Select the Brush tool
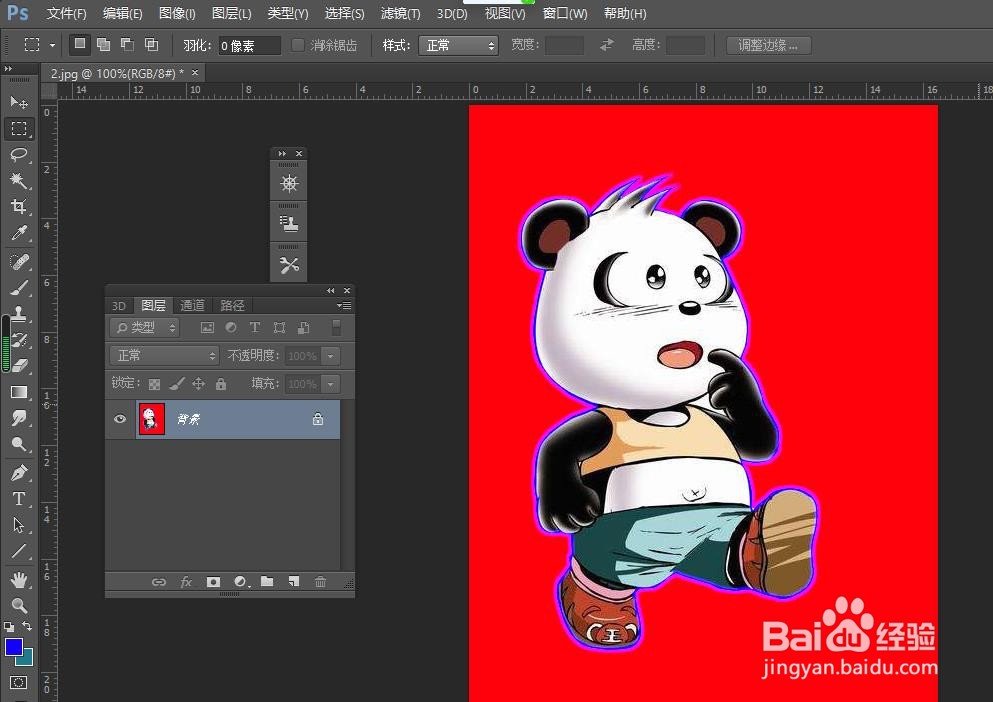The height and width of the screenshot is (702, 993). (x=19, y=288)
